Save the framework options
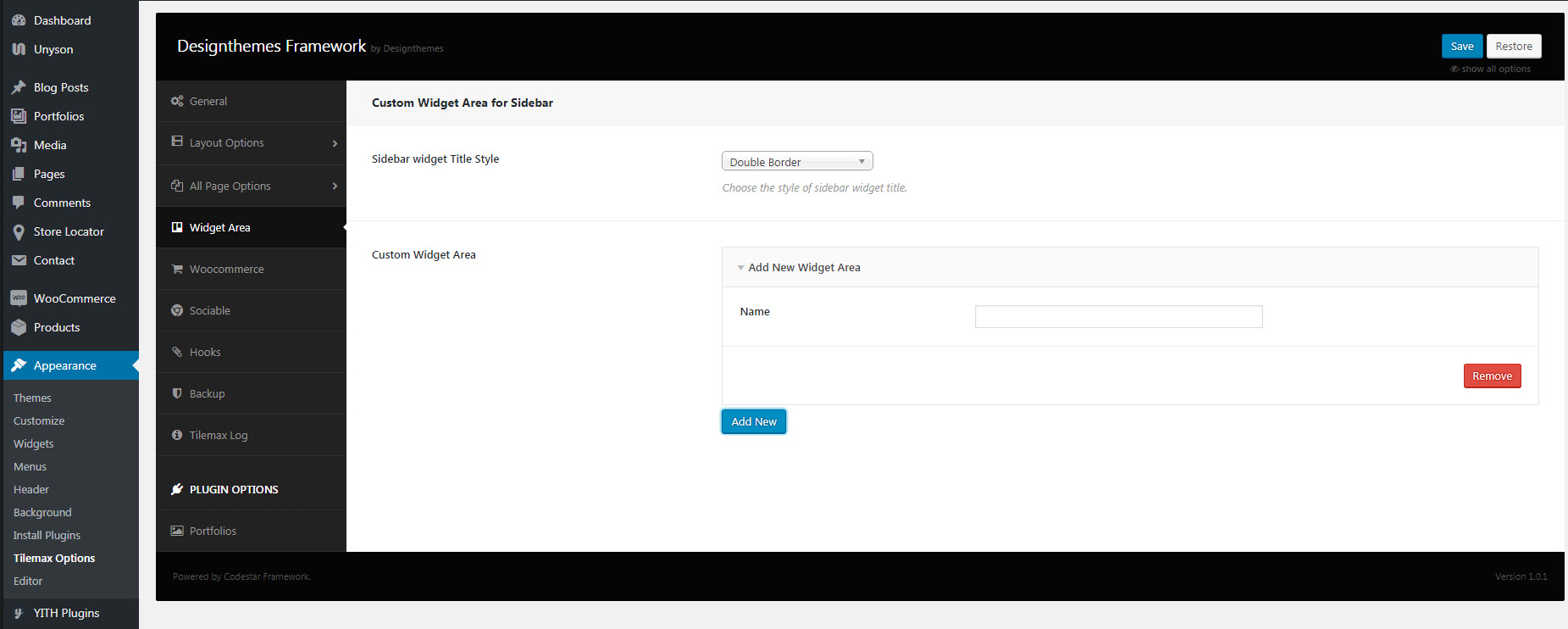This screenshot has width=1568, height=629. 1462,46
